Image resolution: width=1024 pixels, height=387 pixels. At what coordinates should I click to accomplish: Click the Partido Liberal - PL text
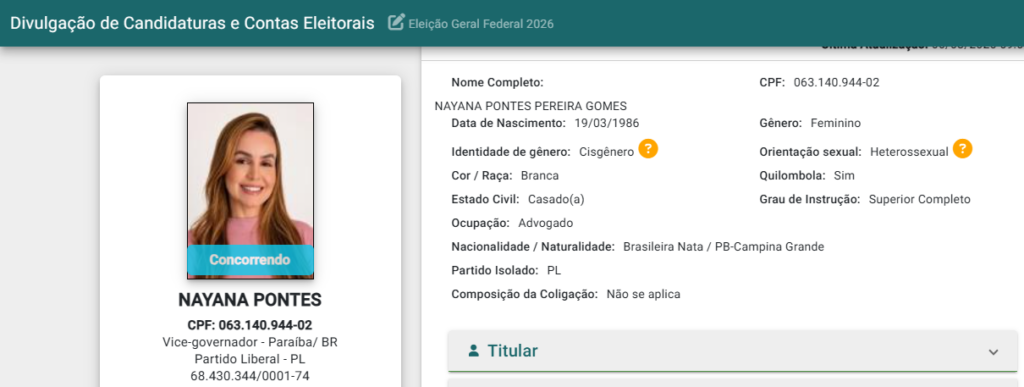(x=250, y=359)
